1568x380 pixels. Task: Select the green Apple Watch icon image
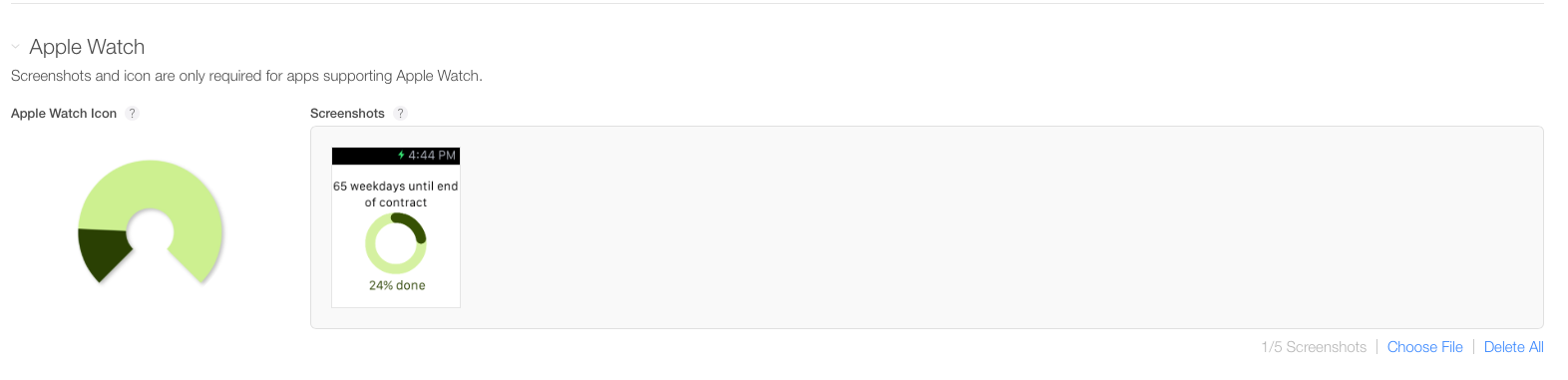150,221
